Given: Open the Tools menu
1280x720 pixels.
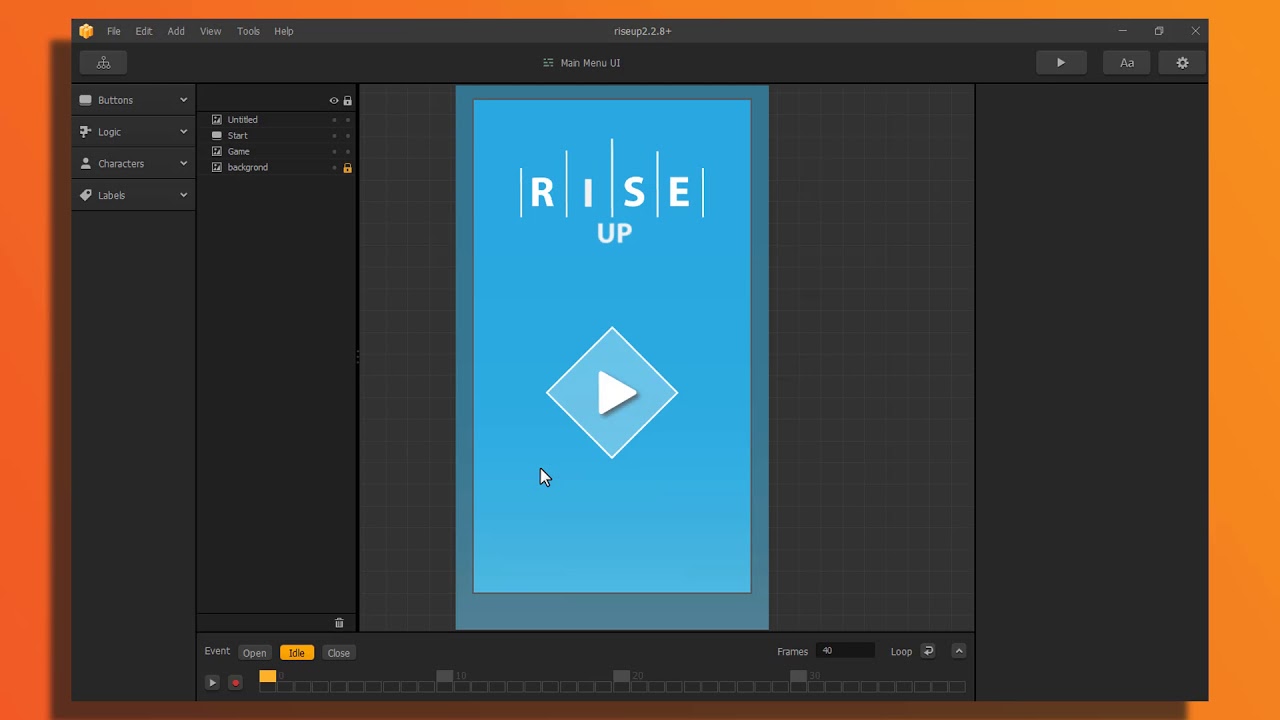Looking at the screenshot, I should point(248,31).
